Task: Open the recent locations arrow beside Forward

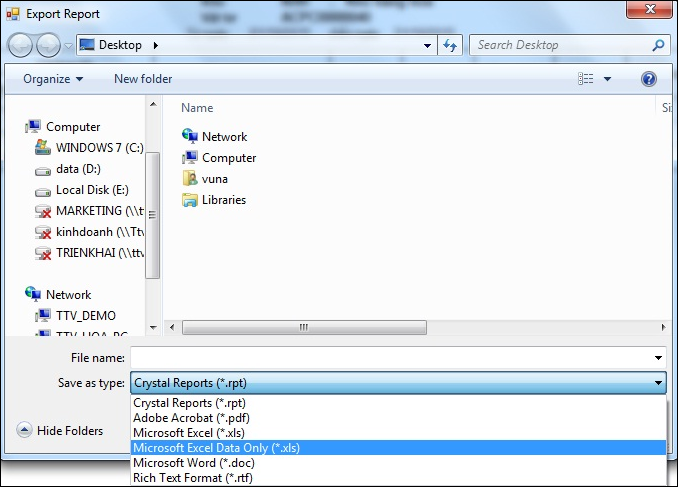Action: coord(68,45)
